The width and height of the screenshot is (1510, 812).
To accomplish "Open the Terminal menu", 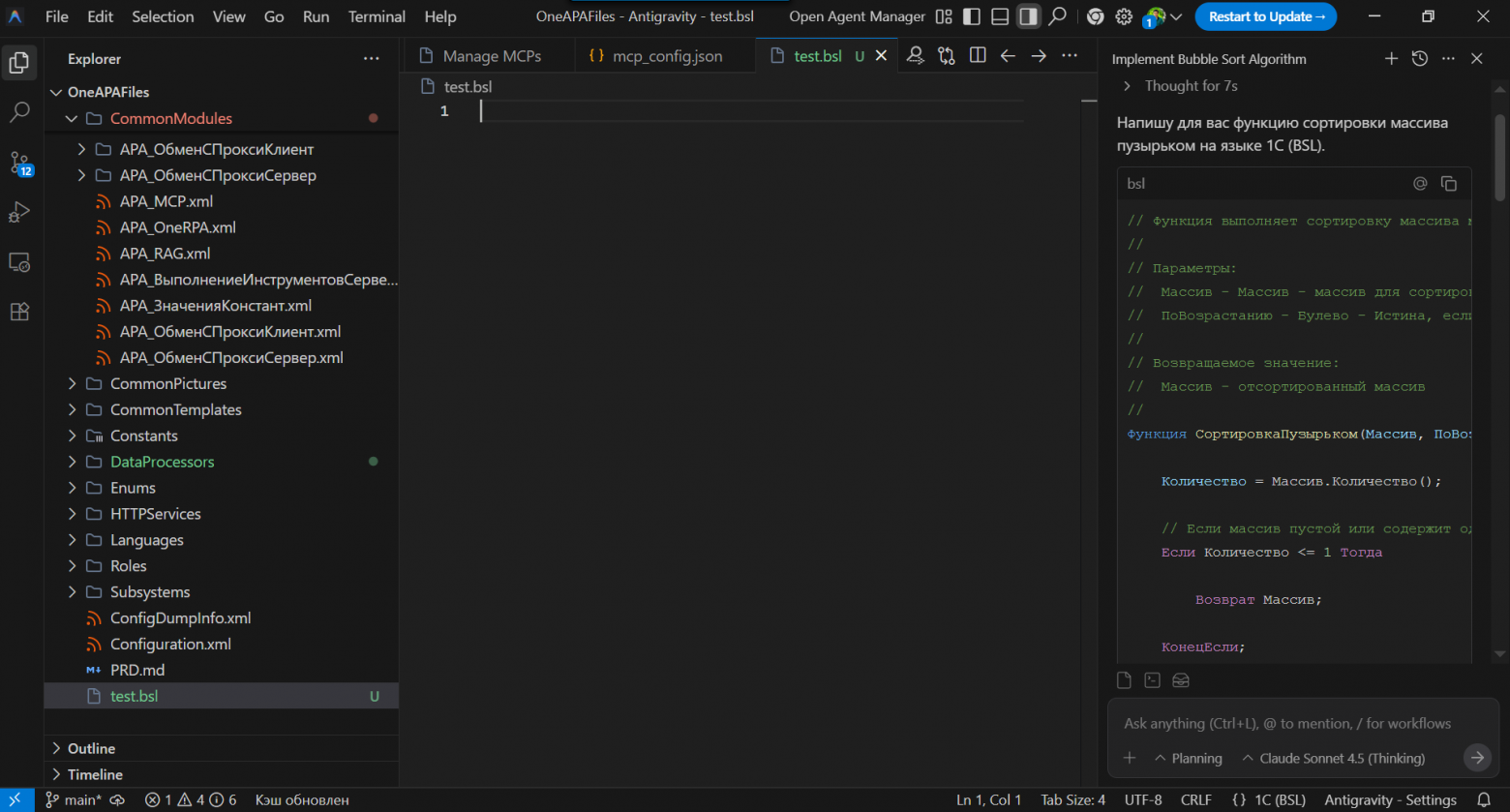I will tap(376, 16).
